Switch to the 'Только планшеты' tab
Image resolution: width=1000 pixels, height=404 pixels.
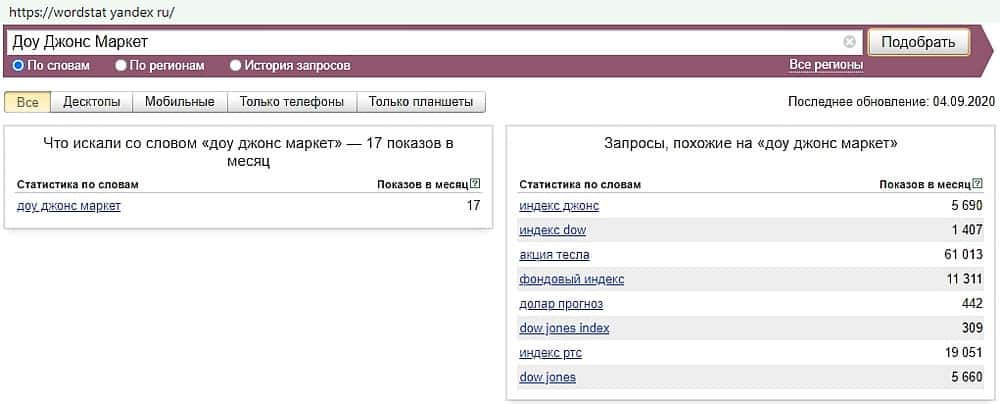click(421, 102)
